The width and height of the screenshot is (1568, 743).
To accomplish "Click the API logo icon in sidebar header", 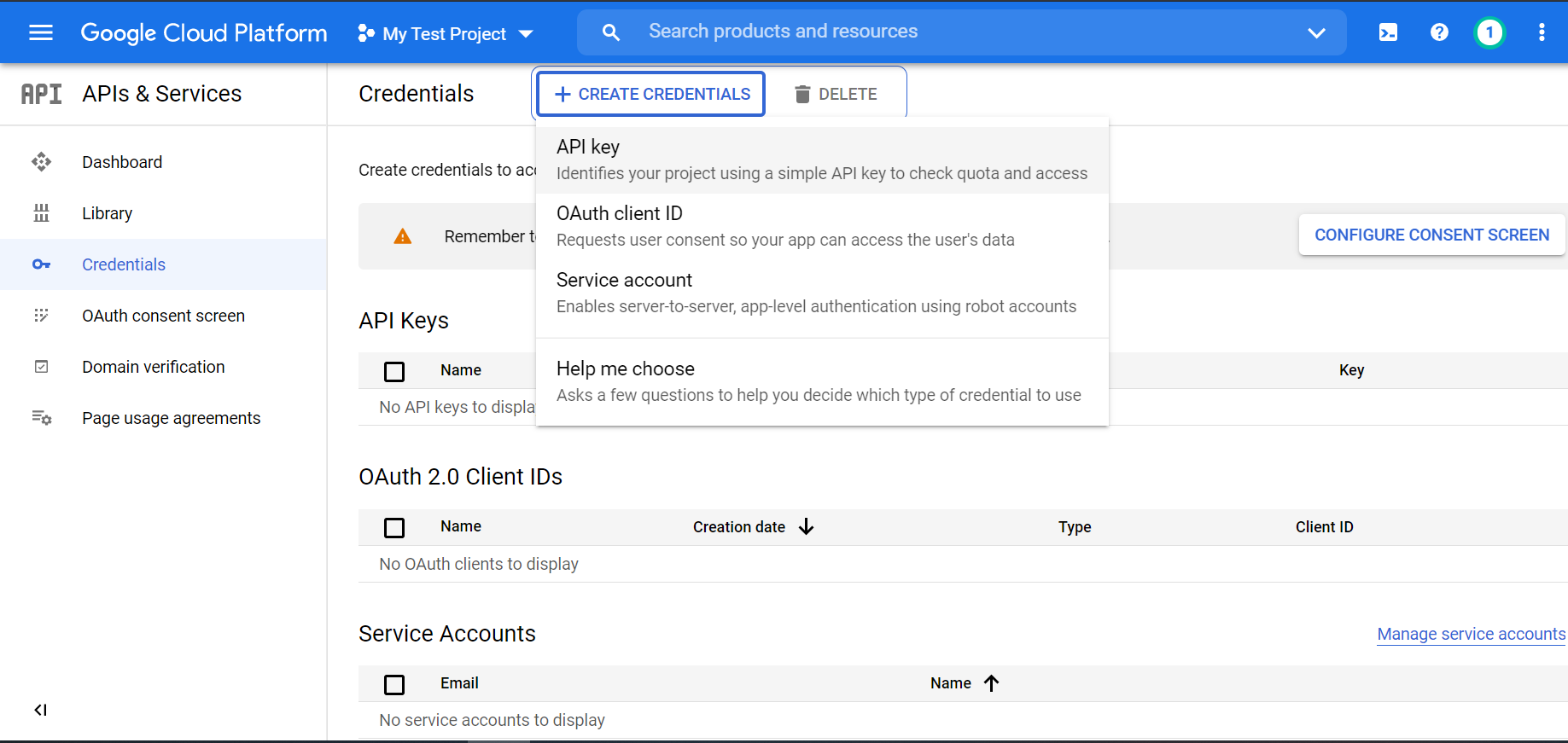I will click(x=41, y=94).
